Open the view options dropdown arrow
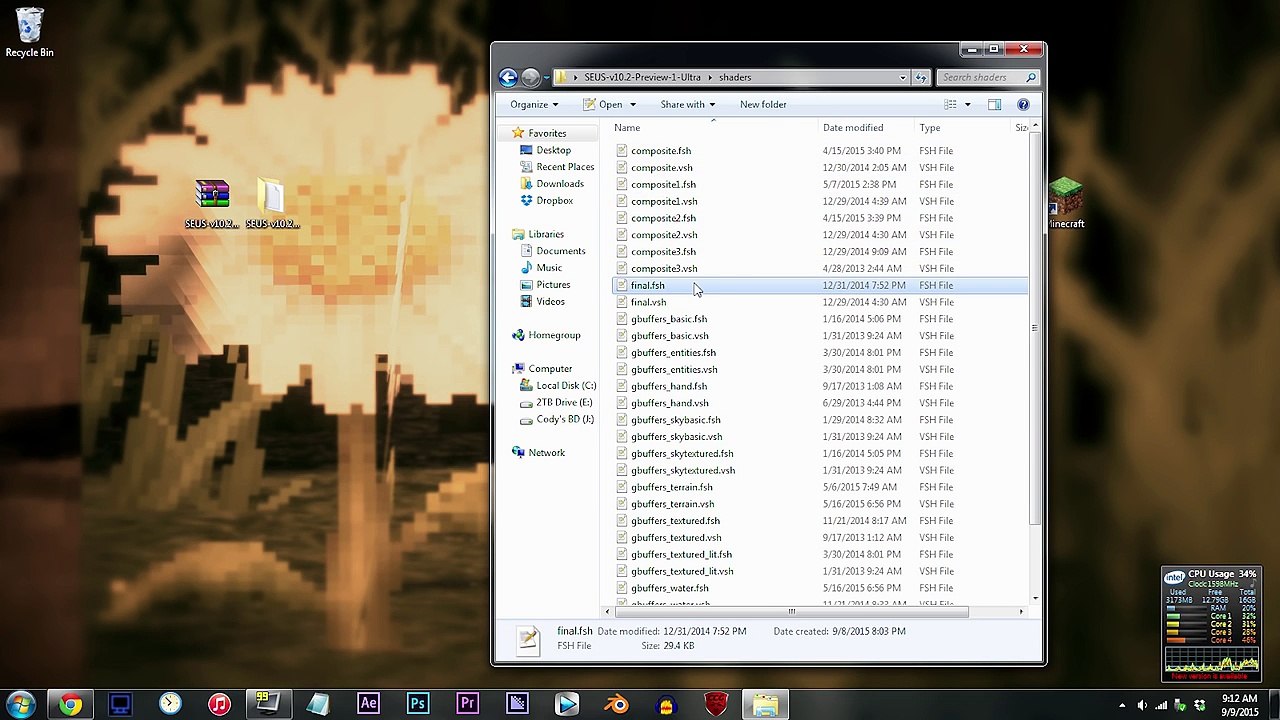 pos(967,104)
